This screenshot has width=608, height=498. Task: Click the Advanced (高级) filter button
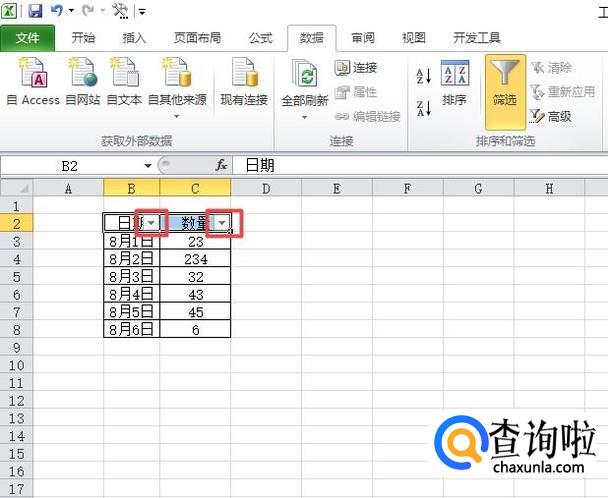click(551, 116)
